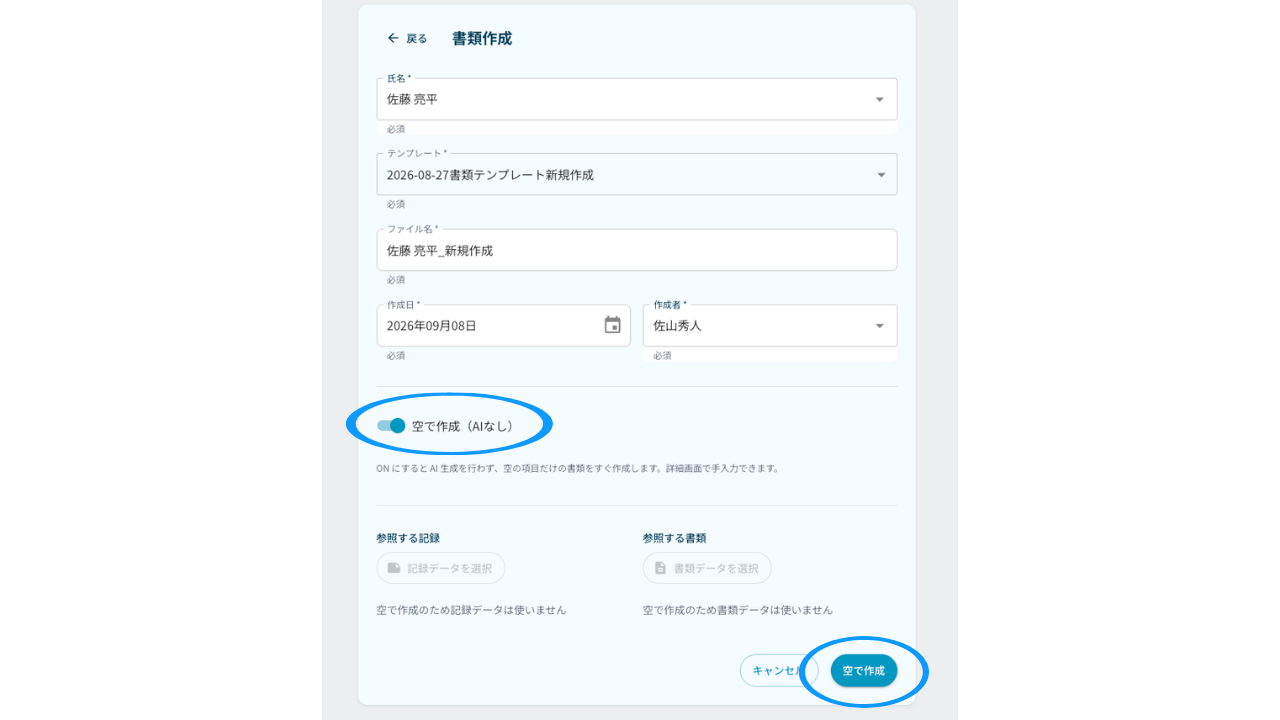Expand the 作成者 dropdown showing 佐山秀人
Viewport: 1280px width, 720px height.
(x=770, y=325)
